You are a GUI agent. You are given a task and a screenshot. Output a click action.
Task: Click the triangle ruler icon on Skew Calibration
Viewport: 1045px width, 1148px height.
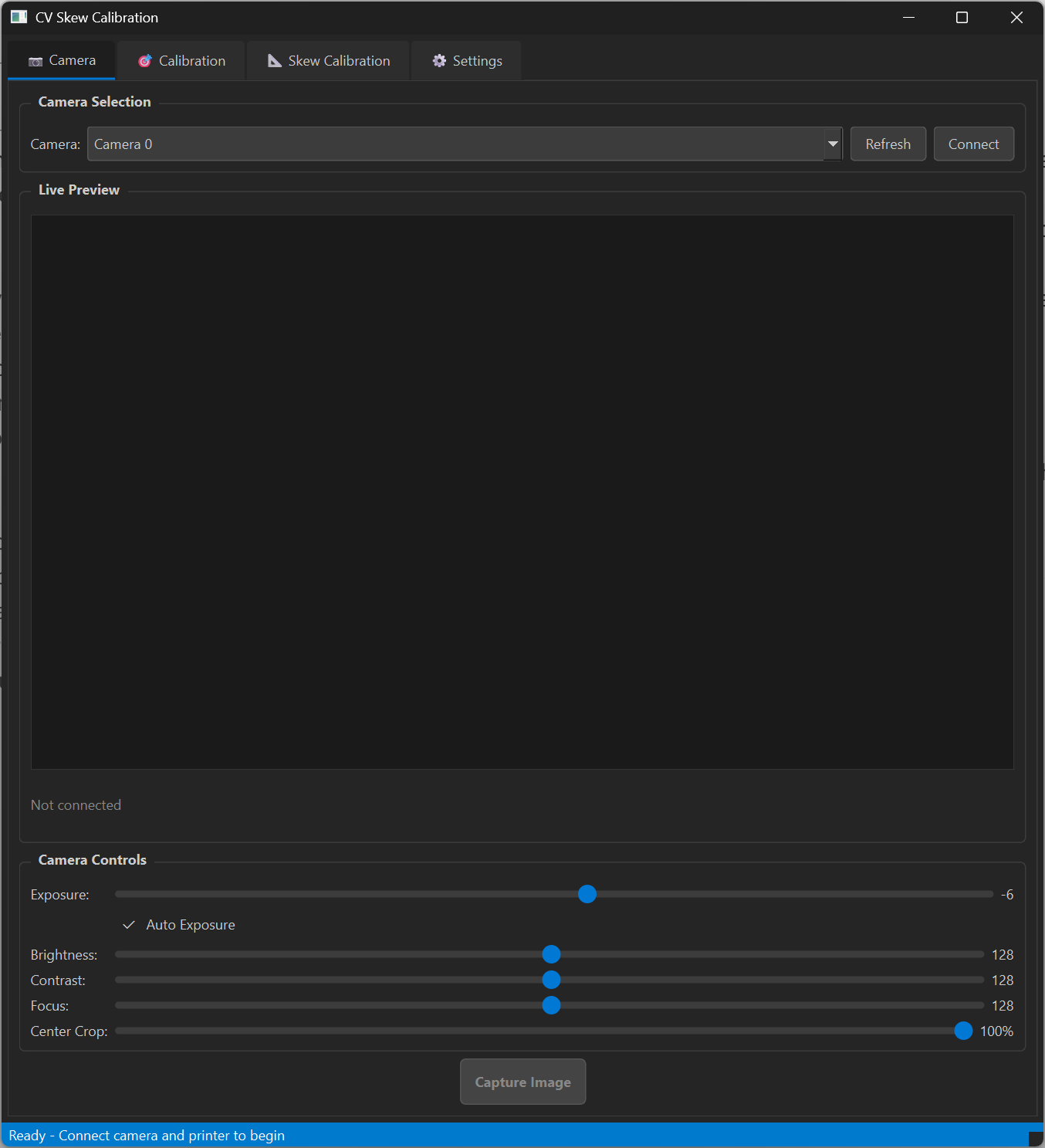pyautogui.click(x=275, y=61)
